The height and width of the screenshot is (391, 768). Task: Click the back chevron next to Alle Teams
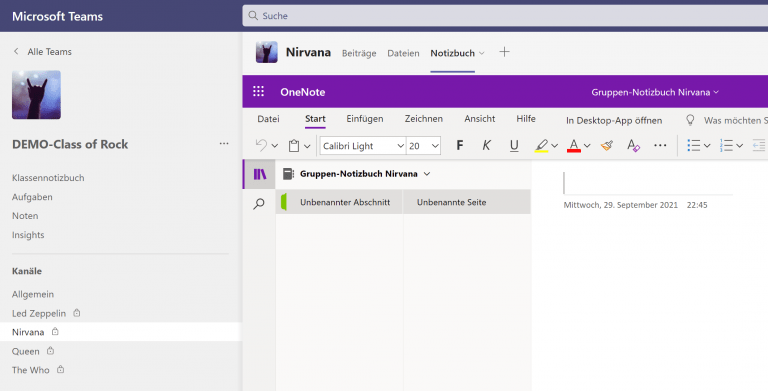click(16, 51)
